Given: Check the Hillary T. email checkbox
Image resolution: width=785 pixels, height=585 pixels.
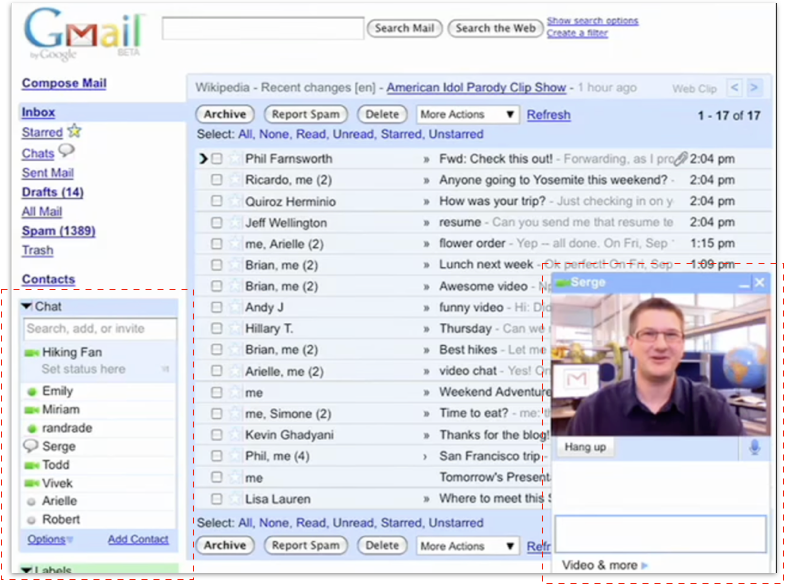Looking at the screenshot, I should 216,328.
